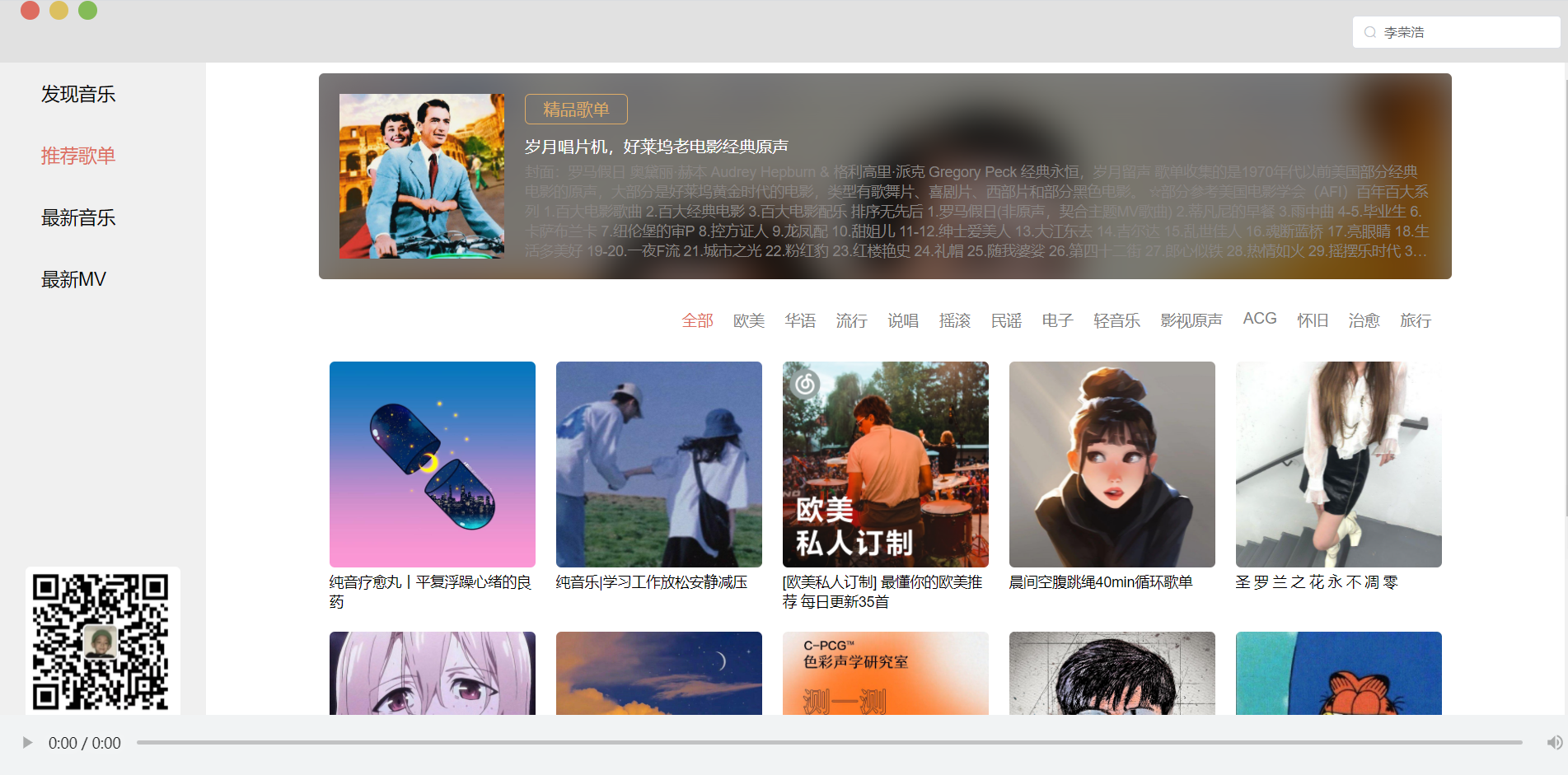Filter playlists by 怀旧
This screenshot has height=775, width=1568.
[1313, 320]
